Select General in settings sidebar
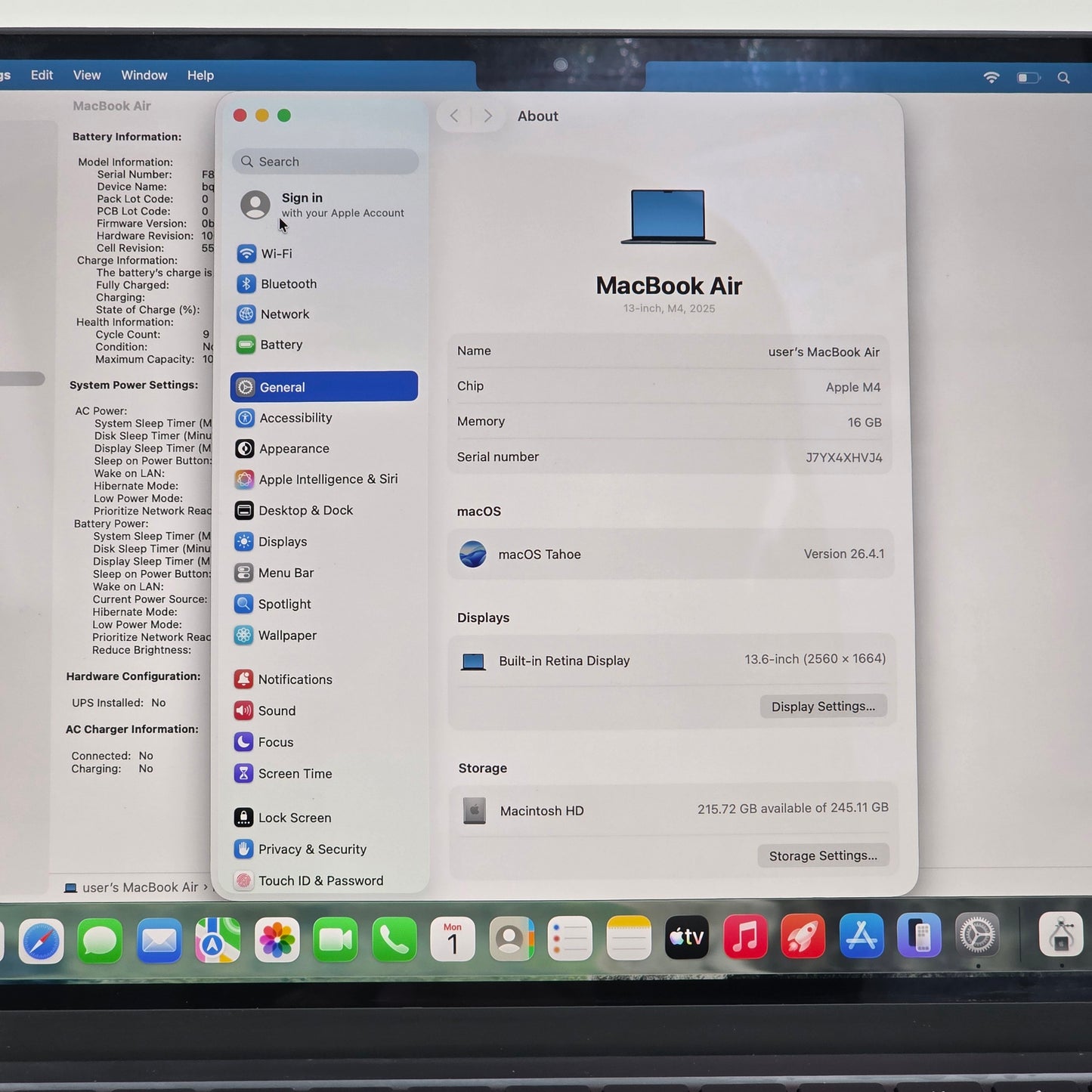 pos(324,386)
